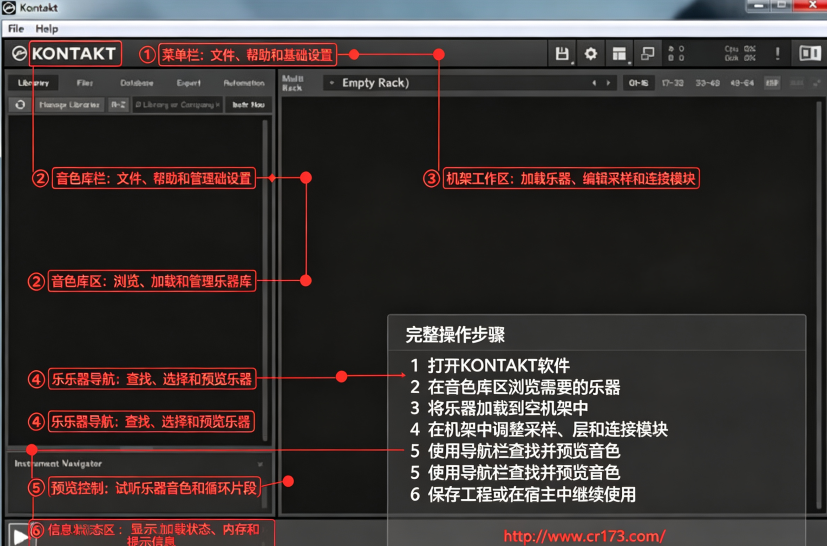Viewport: 827px width, 546px height.
Task: Select rack page 33-48
Action: pos(707,83)
